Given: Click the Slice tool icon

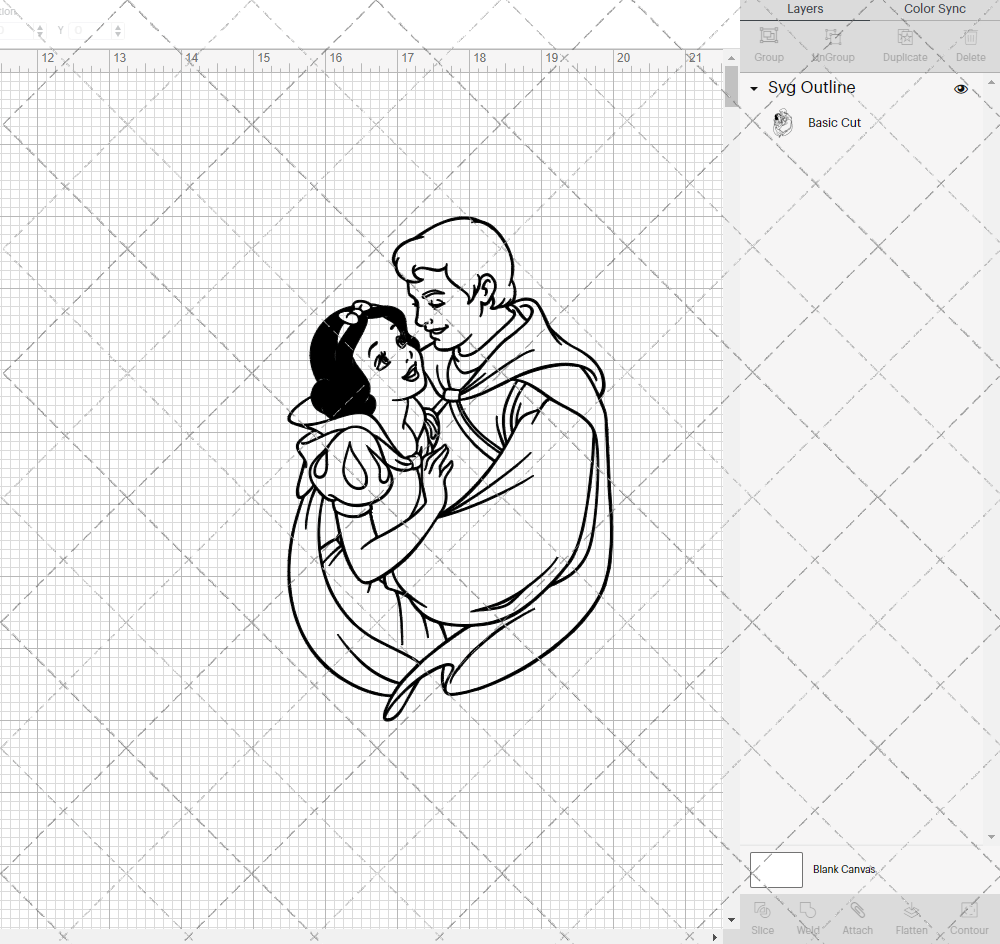Looking at the screenshot, I should click(762, 910).
